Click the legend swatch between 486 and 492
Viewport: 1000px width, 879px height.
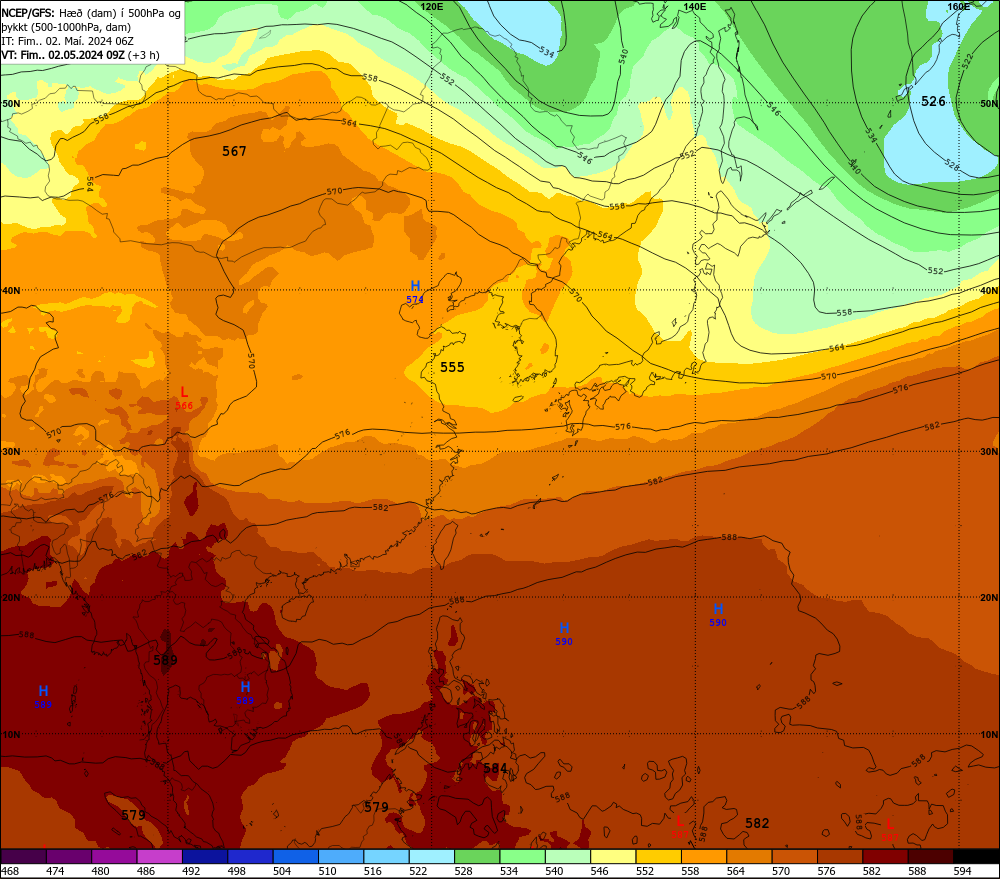point(159,856)
